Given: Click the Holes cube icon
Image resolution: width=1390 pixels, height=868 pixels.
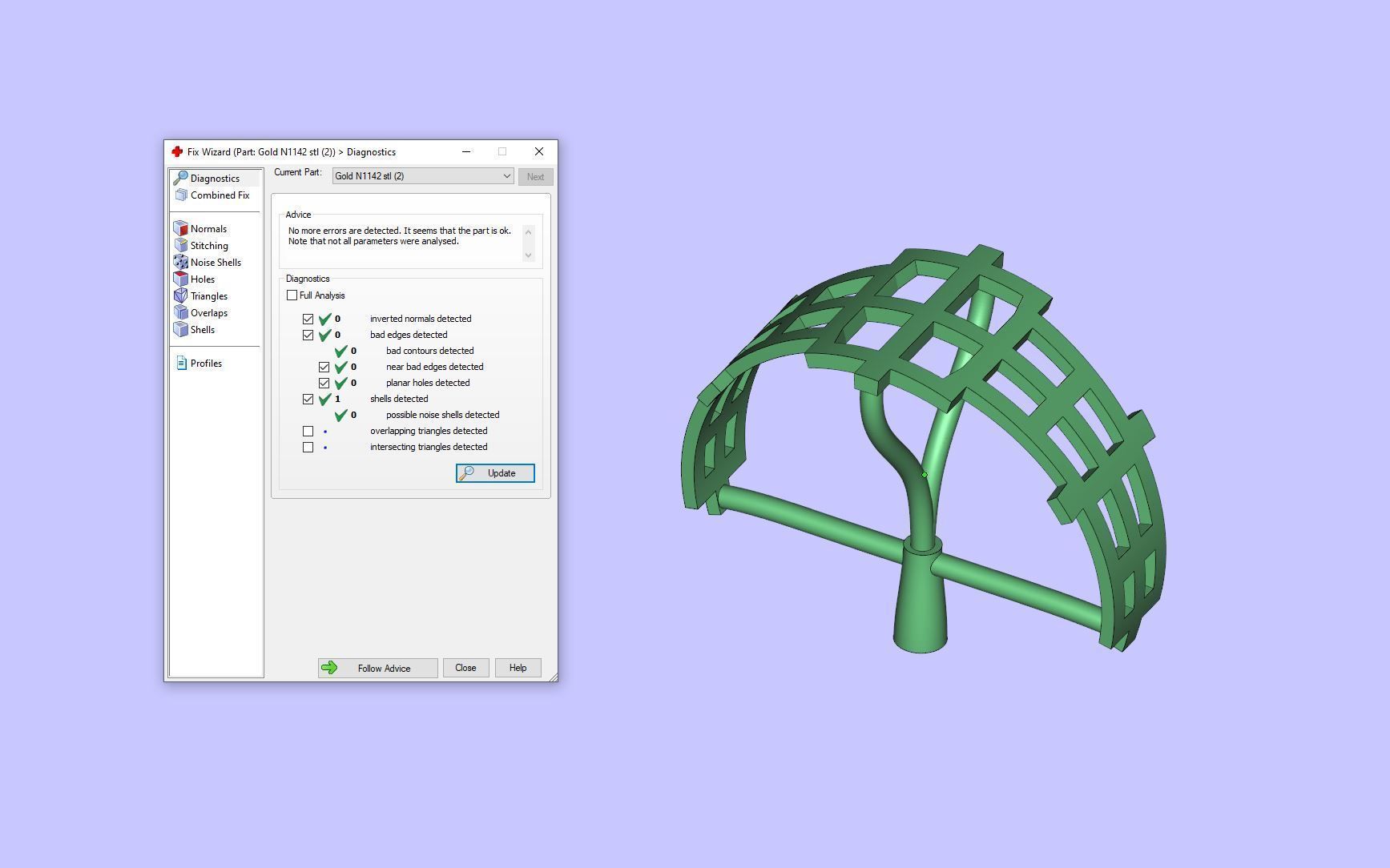Looking at the screenshot, I should pos(181,279).
